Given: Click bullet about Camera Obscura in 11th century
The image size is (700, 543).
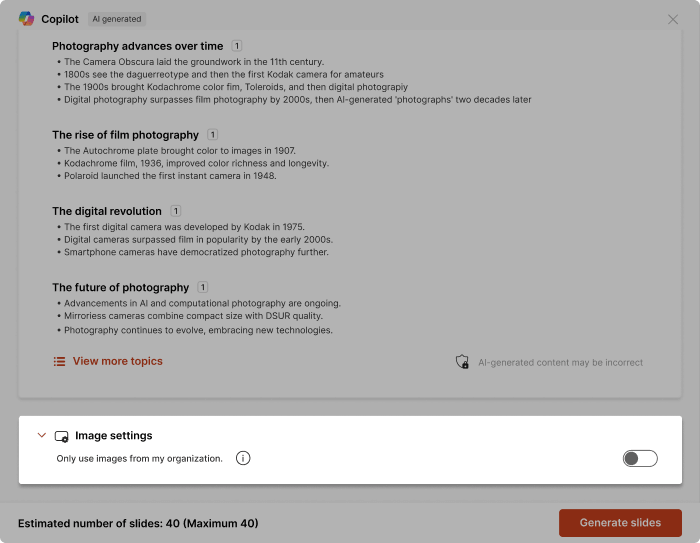Looking at the screenshot, I should coord(194,62).
